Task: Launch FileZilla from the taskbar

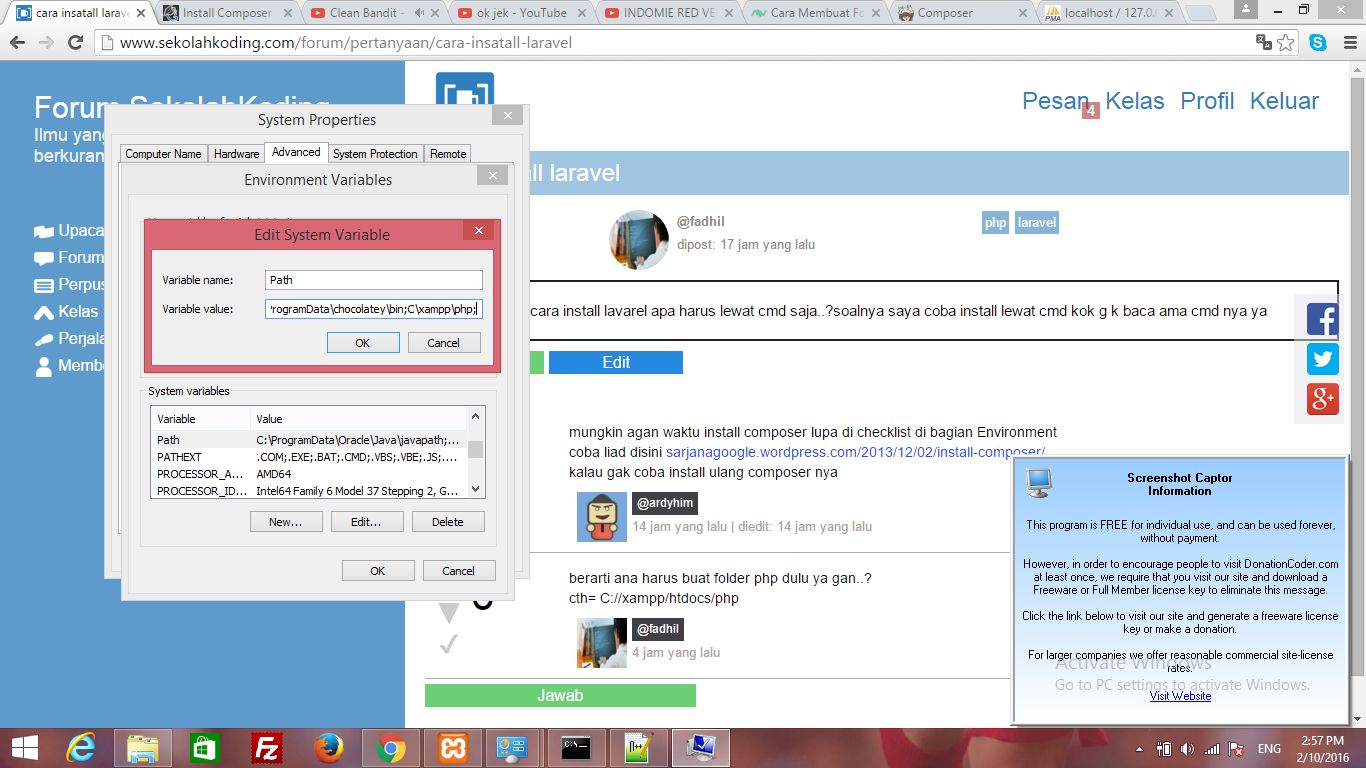Action: point(267,748)
